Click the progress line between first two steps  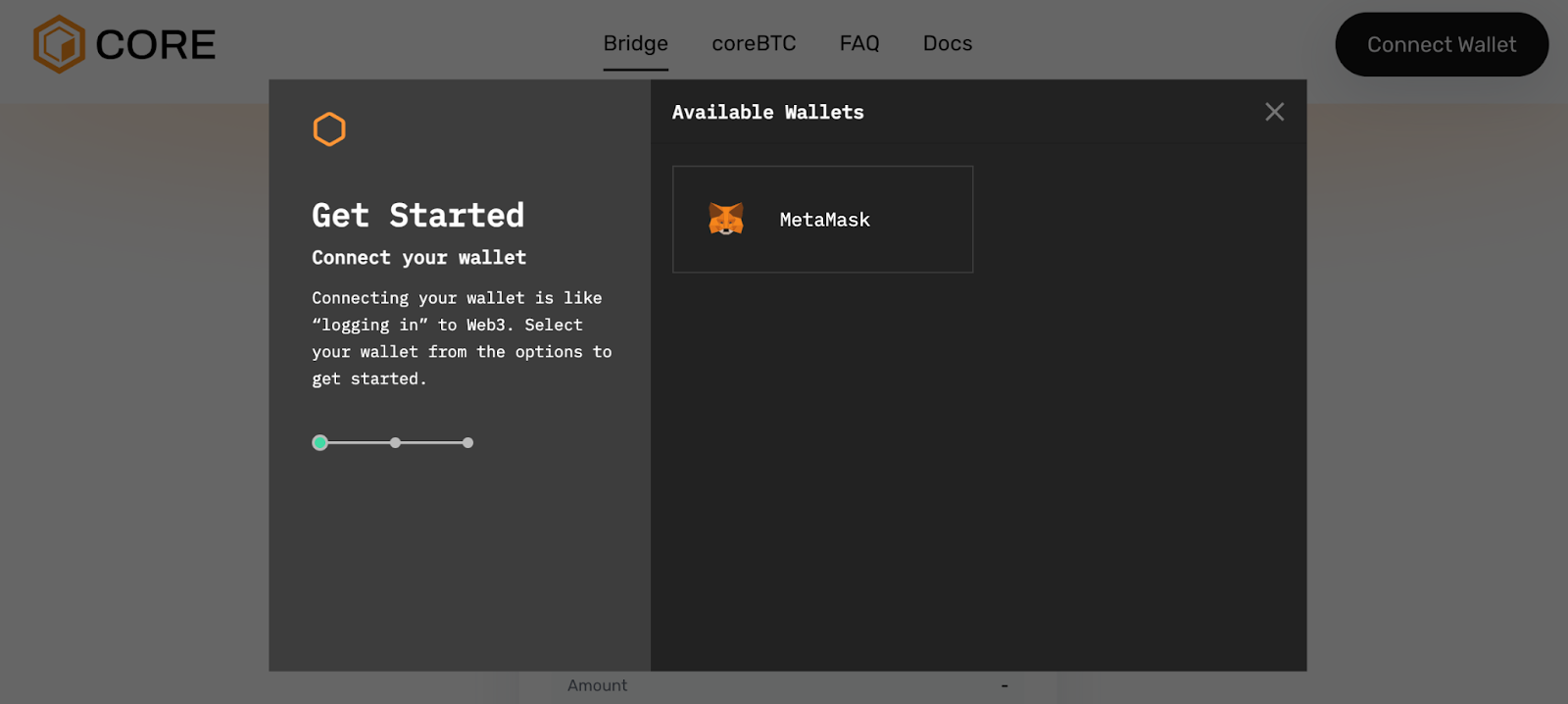pos(358,443)
